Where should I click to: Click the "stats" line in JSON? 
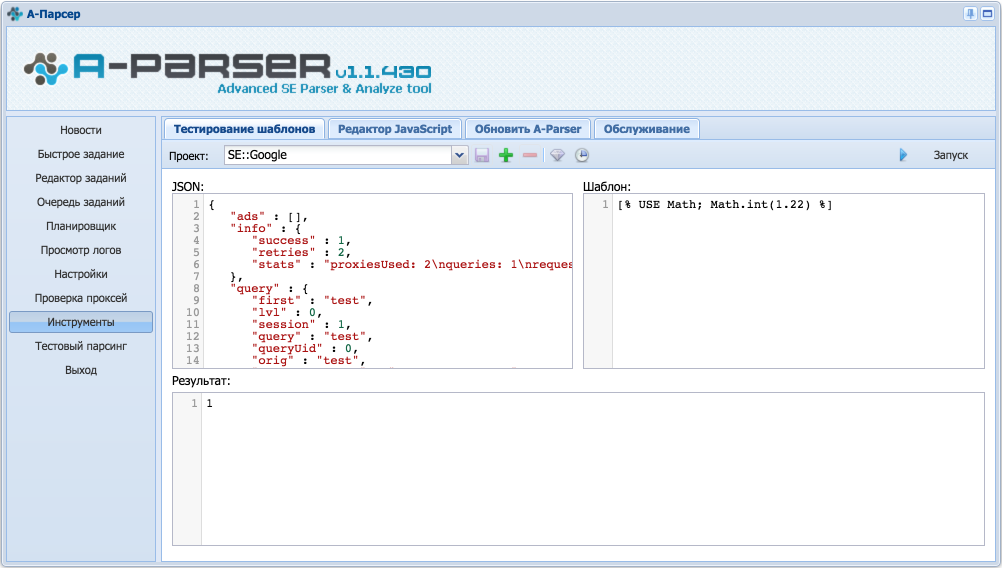(412, 265)
